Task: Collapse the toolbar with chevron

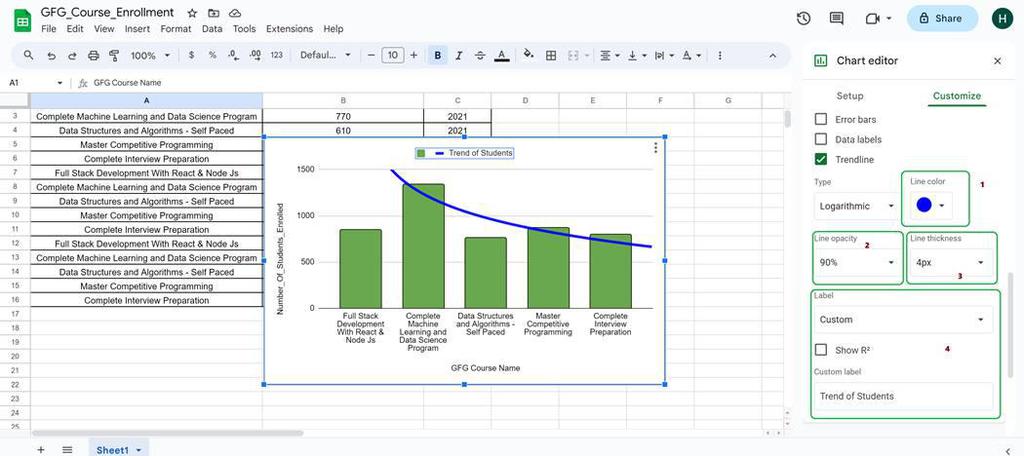Action: [x=773, y=56]
